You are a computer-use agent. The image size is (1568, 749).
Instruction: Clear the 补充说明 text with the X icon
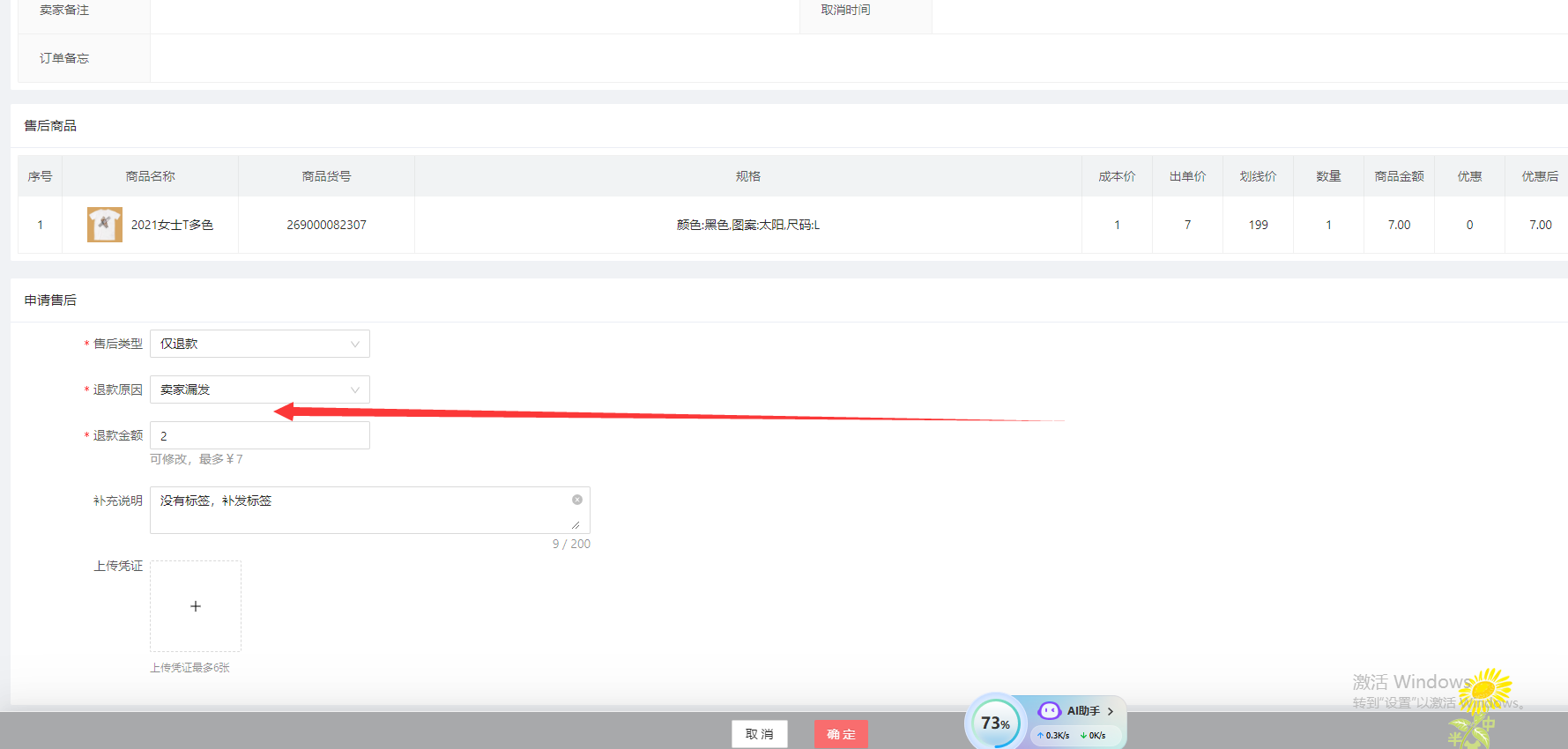[577, 500]
